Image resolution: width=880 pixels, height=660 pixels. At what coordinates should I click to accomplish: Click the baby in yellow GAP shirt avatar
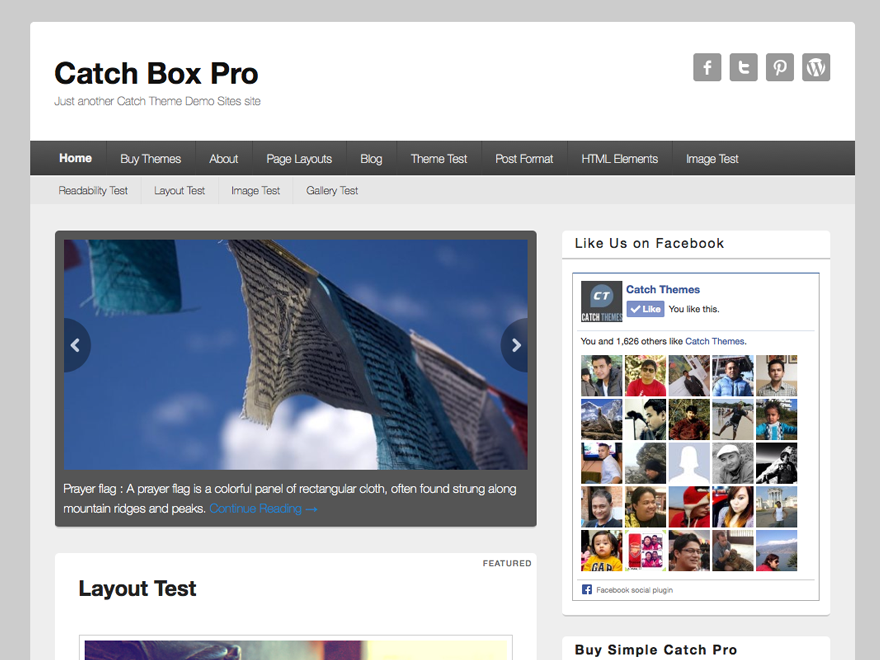pyautogui.click(x=601, y=551)
